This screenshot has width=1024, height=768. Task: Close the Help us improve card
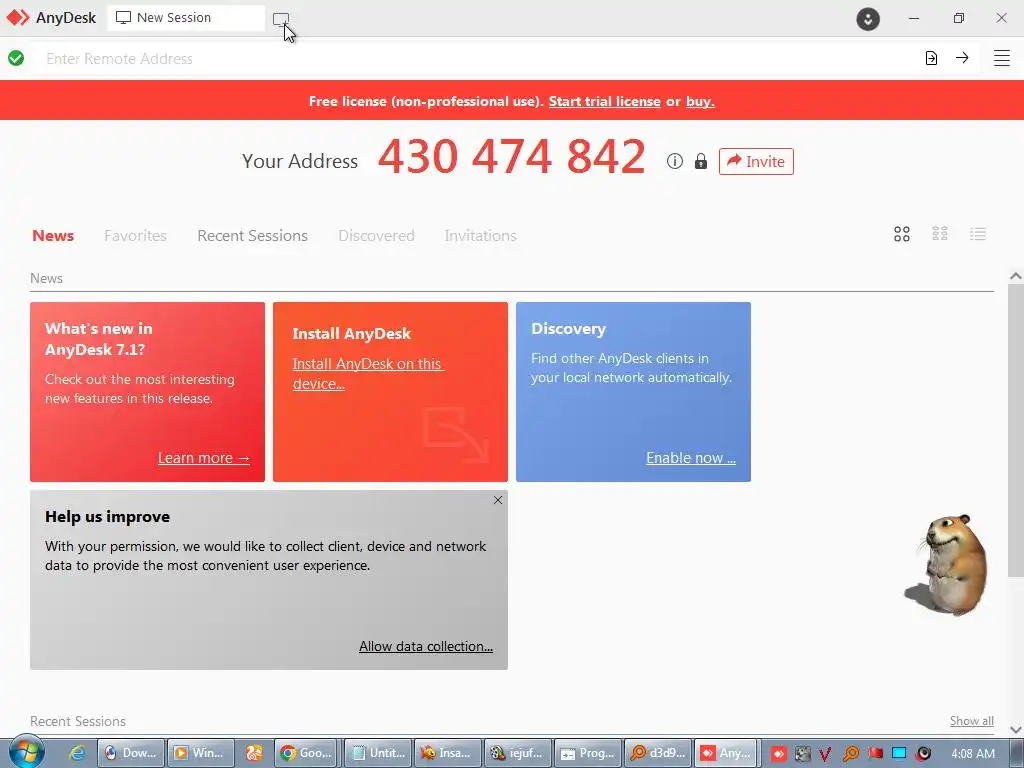pyautogui.click(x=498, y=500)
